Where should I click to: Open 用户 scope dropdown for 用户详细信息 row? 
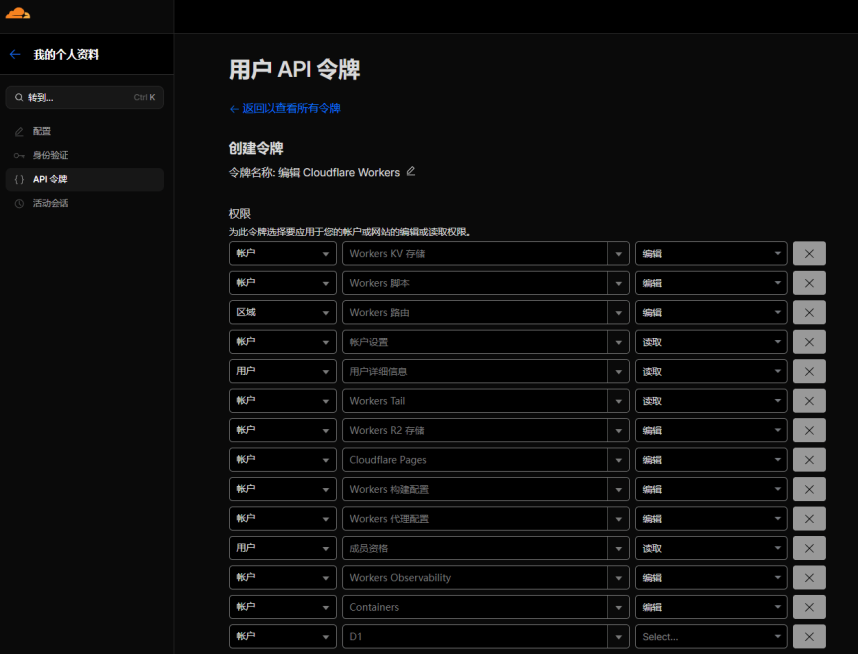coord(282,372)
